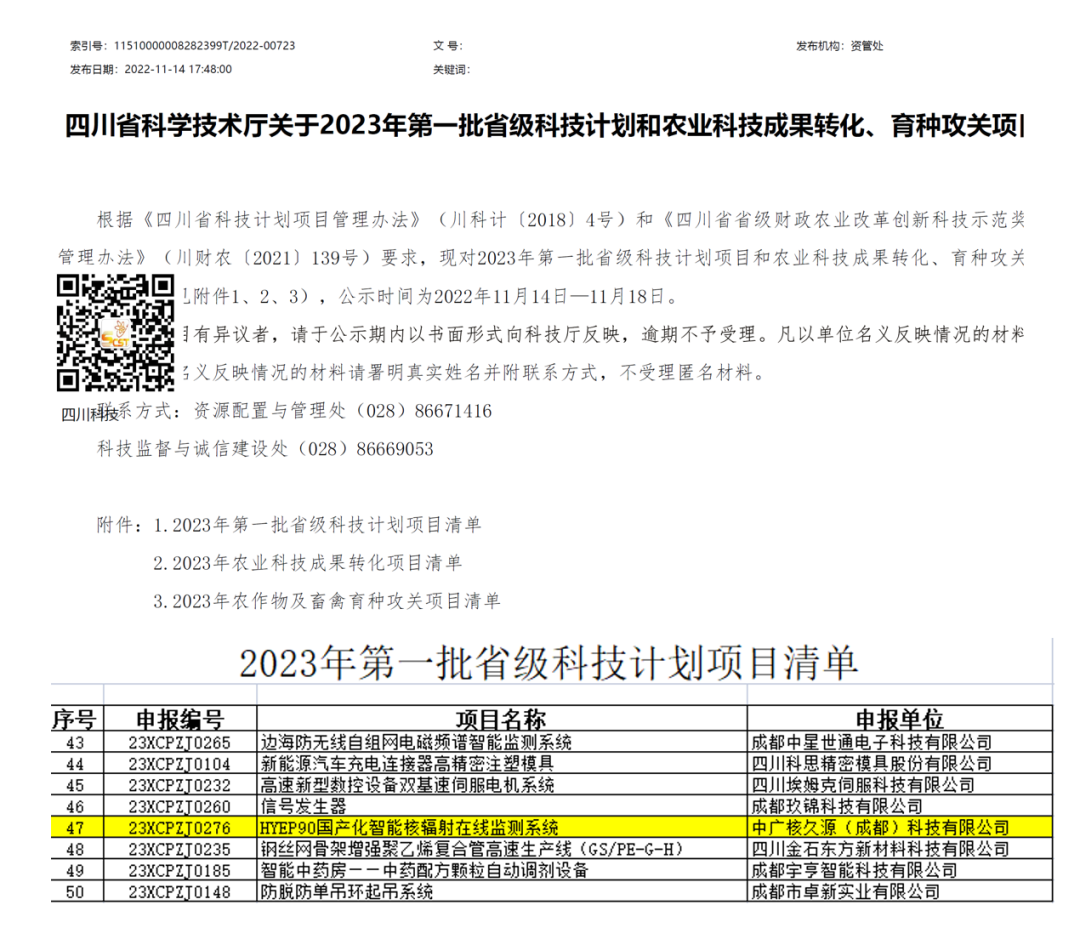
Task: Select the 申报单位 column header
Action: pyautogui.click(x=898, y=720)
